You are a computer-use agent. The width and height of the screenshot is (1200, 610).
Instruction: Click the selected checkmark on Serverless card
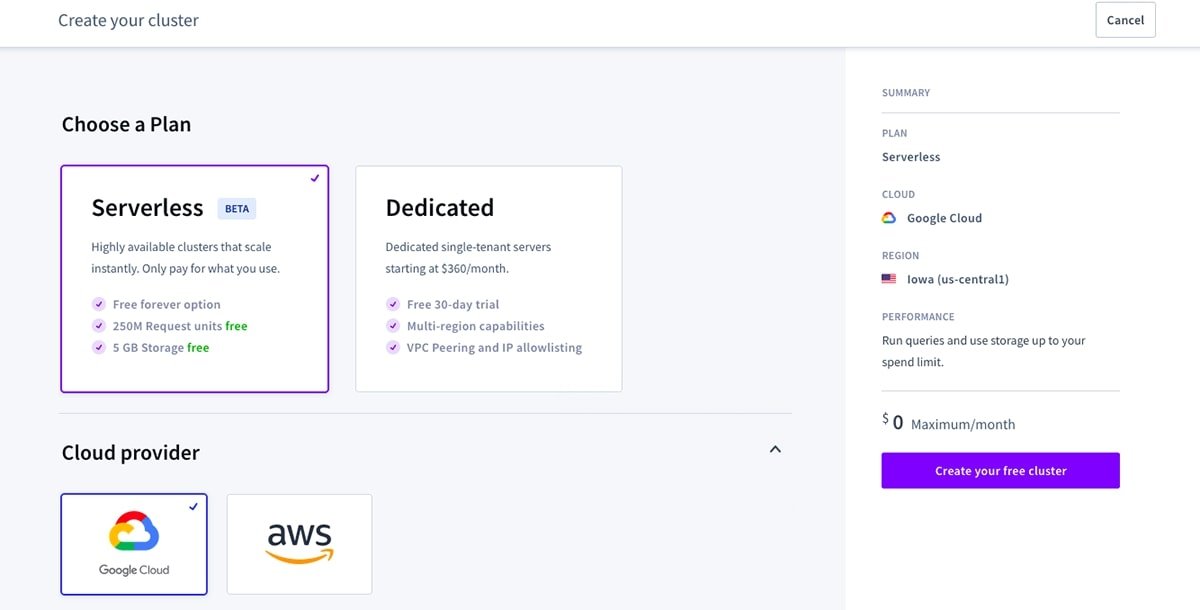tap(315, 178)
